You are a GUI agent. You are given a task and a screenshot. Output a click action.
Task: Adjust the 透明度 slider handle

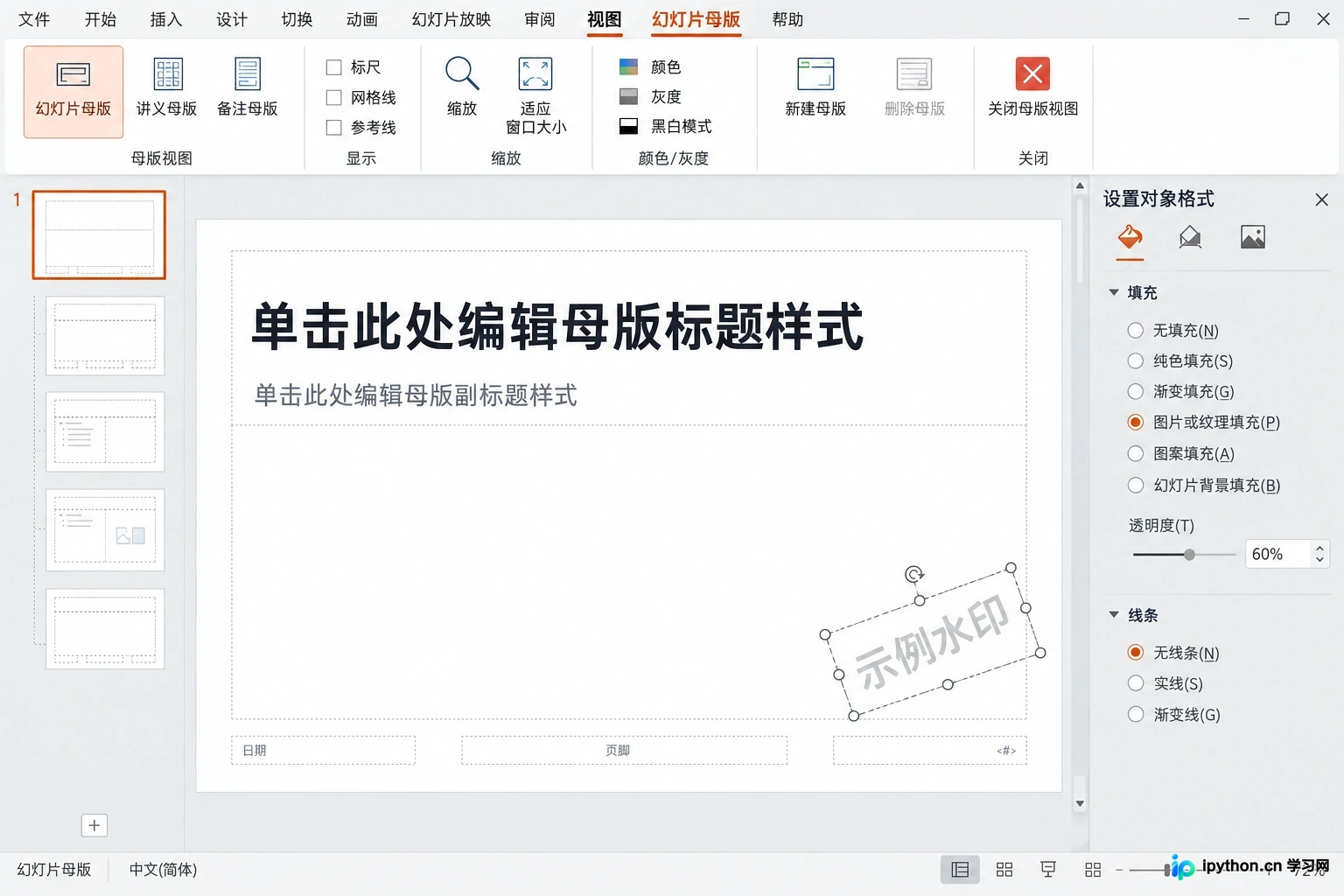tap(1189, 555)
